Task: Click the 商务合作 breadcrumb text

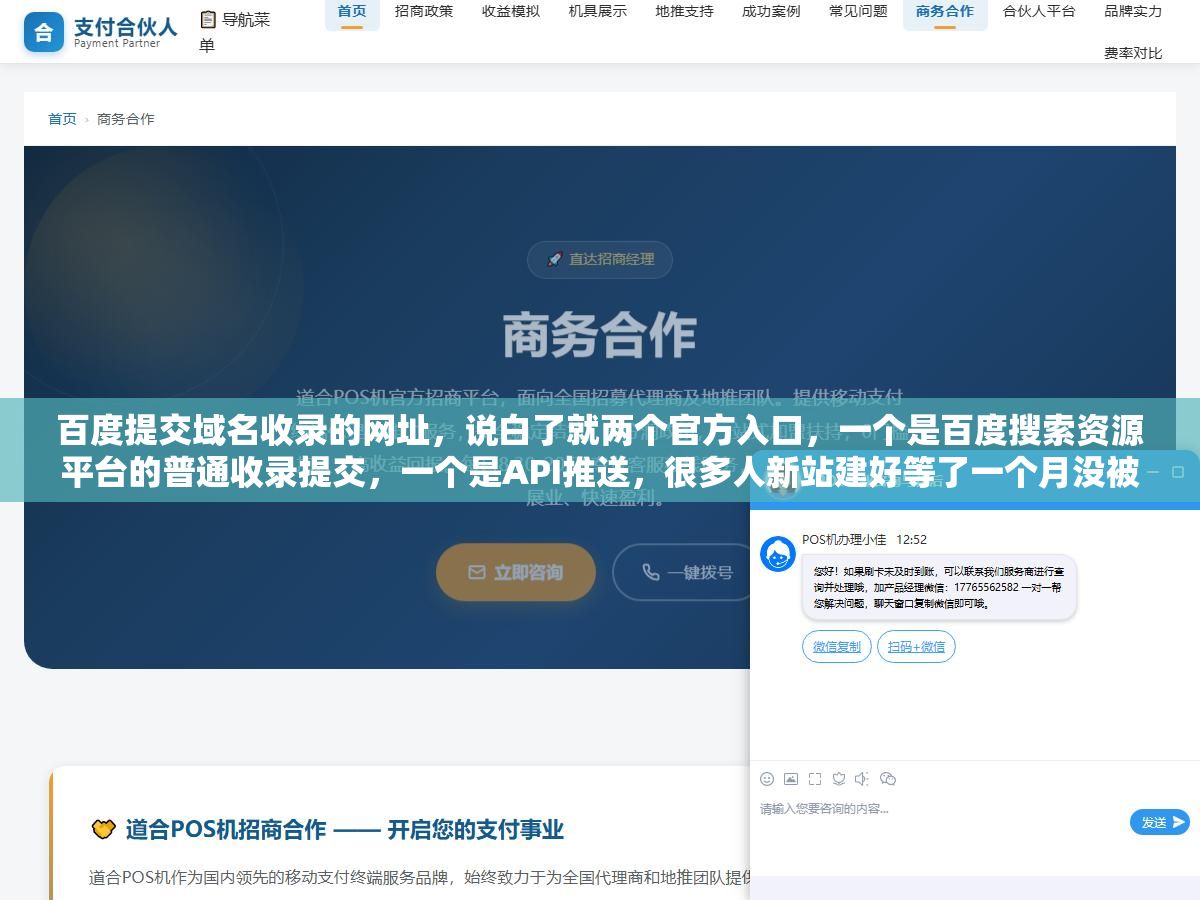Action: tap(126, 119)
